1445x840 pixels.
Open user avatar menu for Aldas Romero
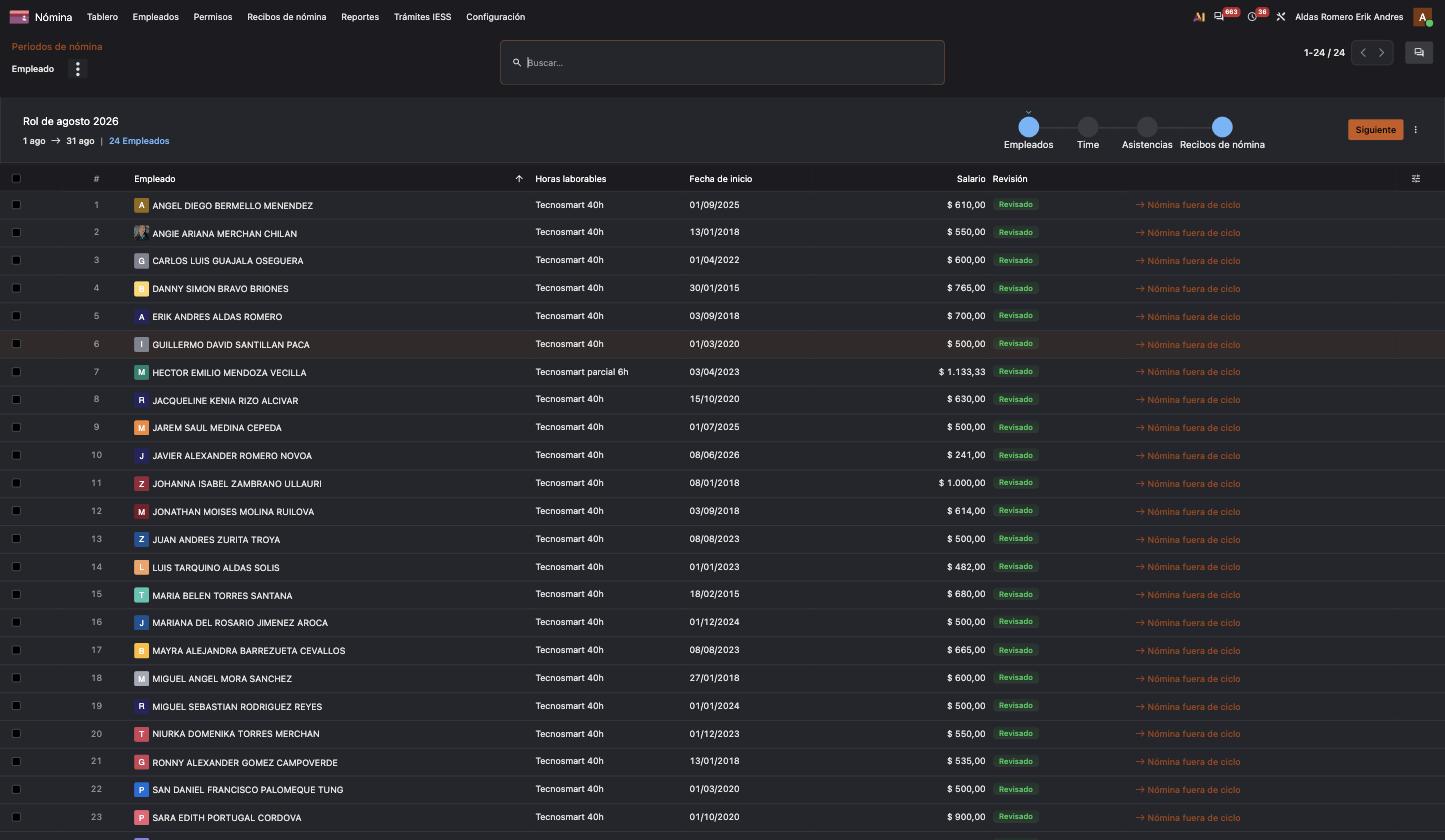click(x=1422, y=17)
